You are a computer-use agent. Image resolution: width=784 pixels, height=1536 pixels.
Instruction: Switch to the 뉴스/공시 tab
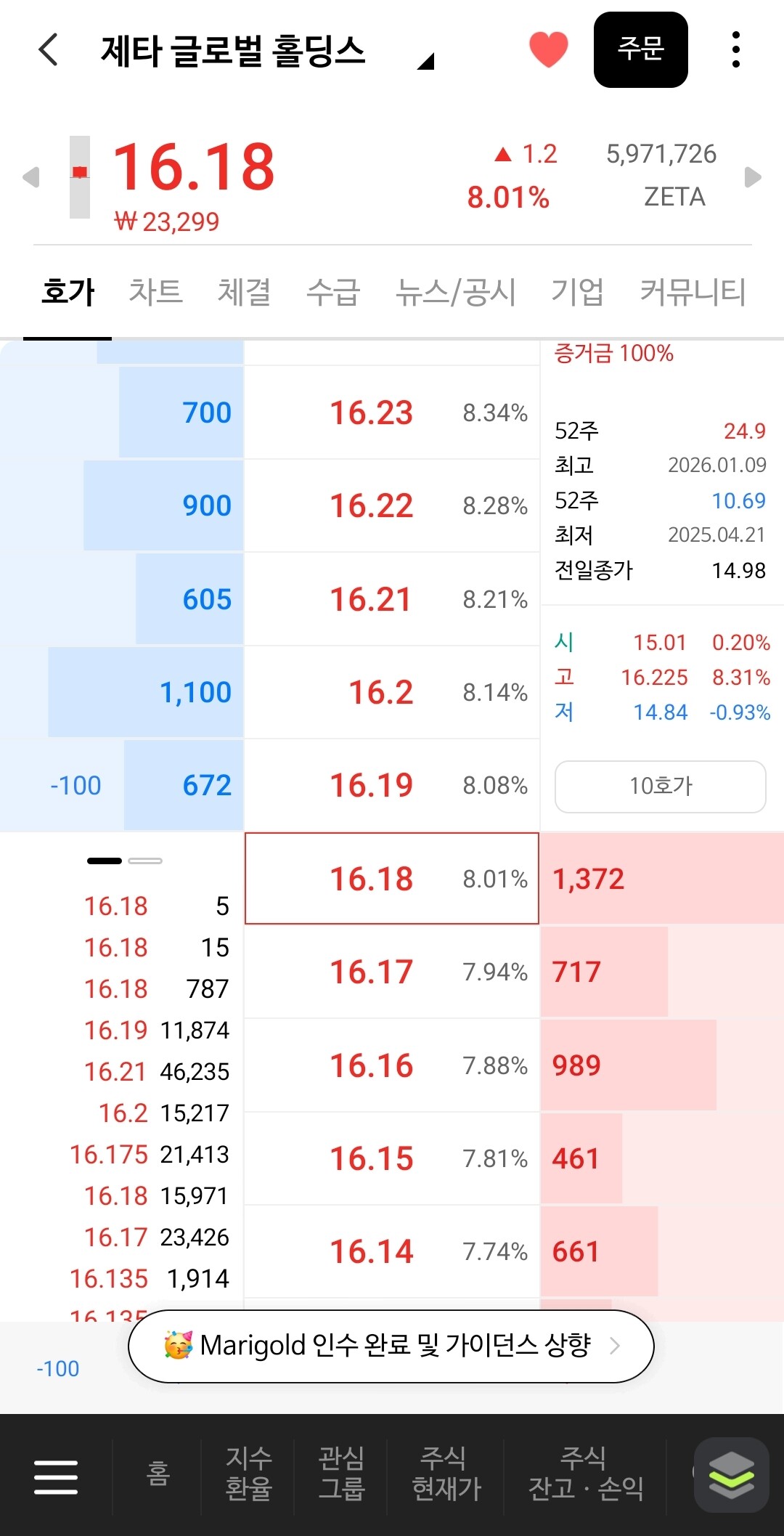pos(456,292)
